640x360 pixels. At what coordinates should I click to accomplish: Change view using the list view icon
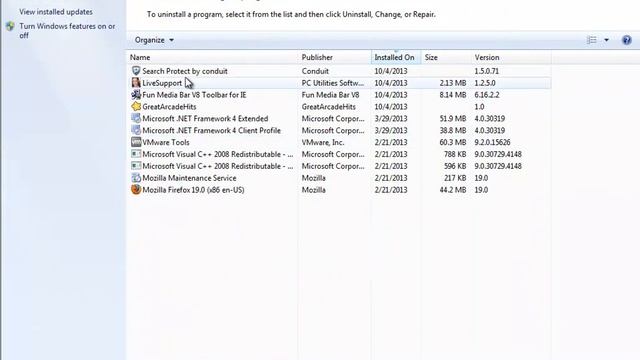(x=592, y=40)
